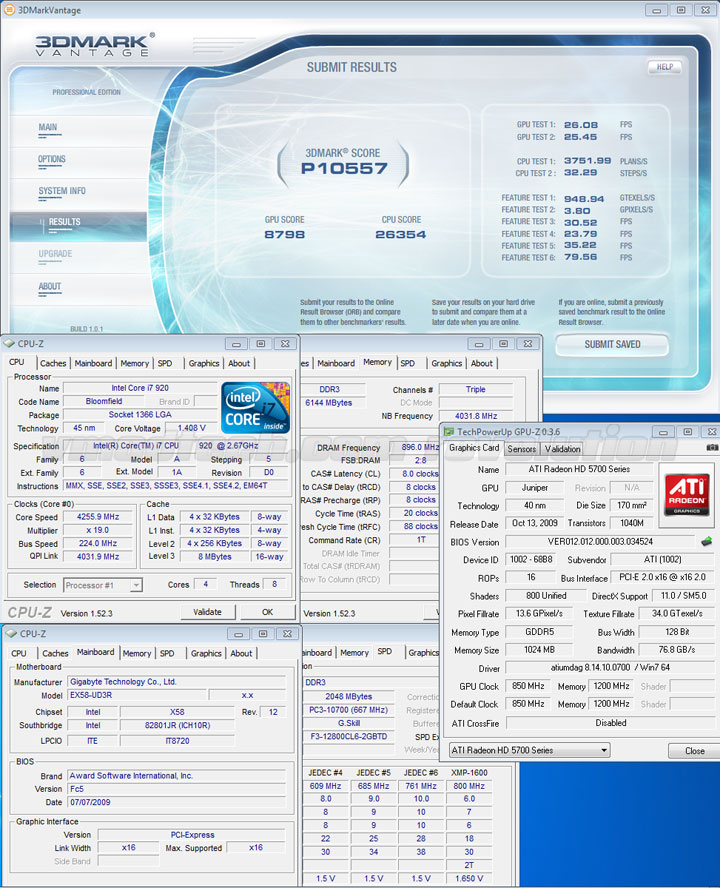
Task: Click the DRAM Frequency 896.0 MHz value
Action: [x=415, y=447]
